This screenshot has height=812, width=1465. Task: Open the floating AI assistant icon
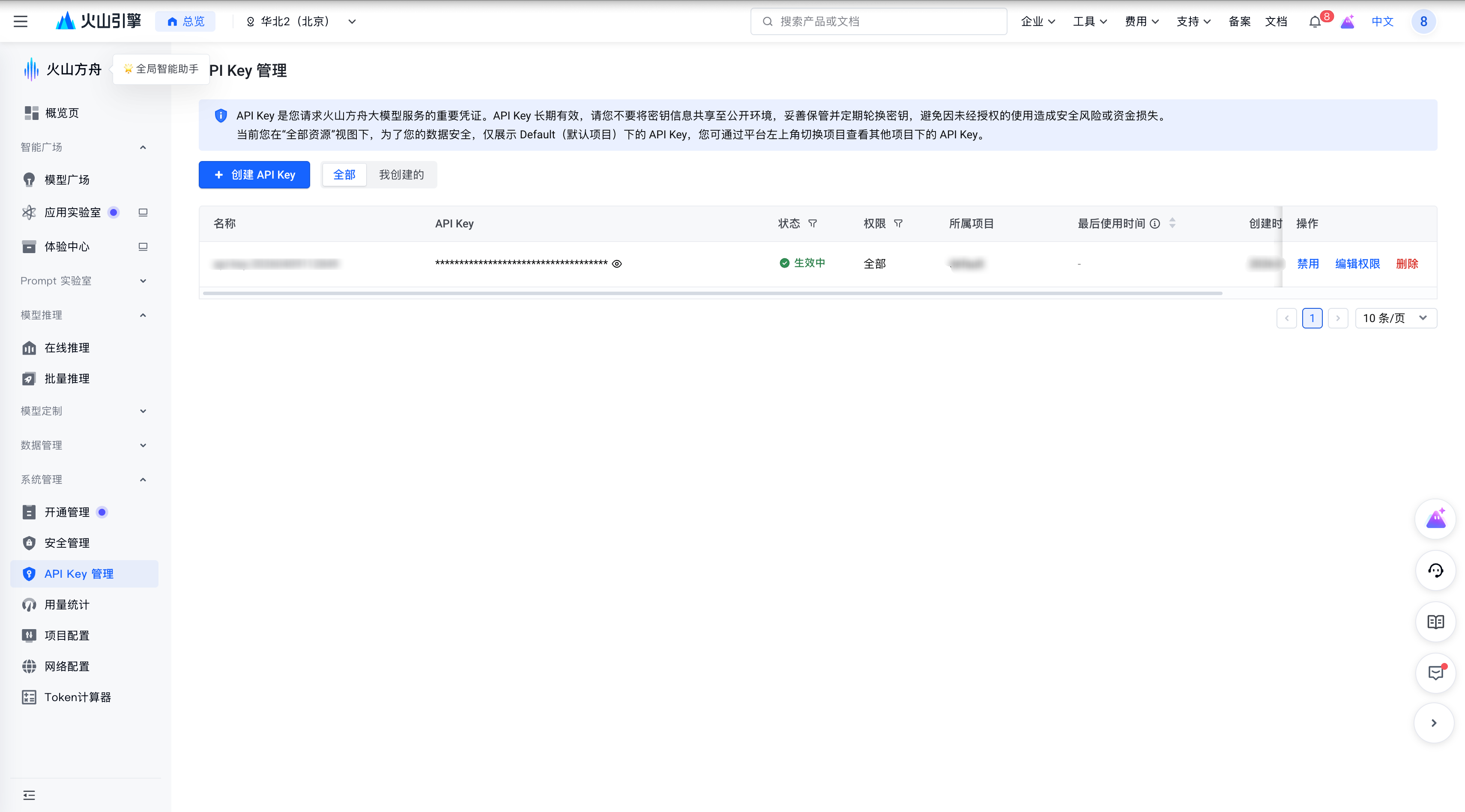coord(1435,519)
